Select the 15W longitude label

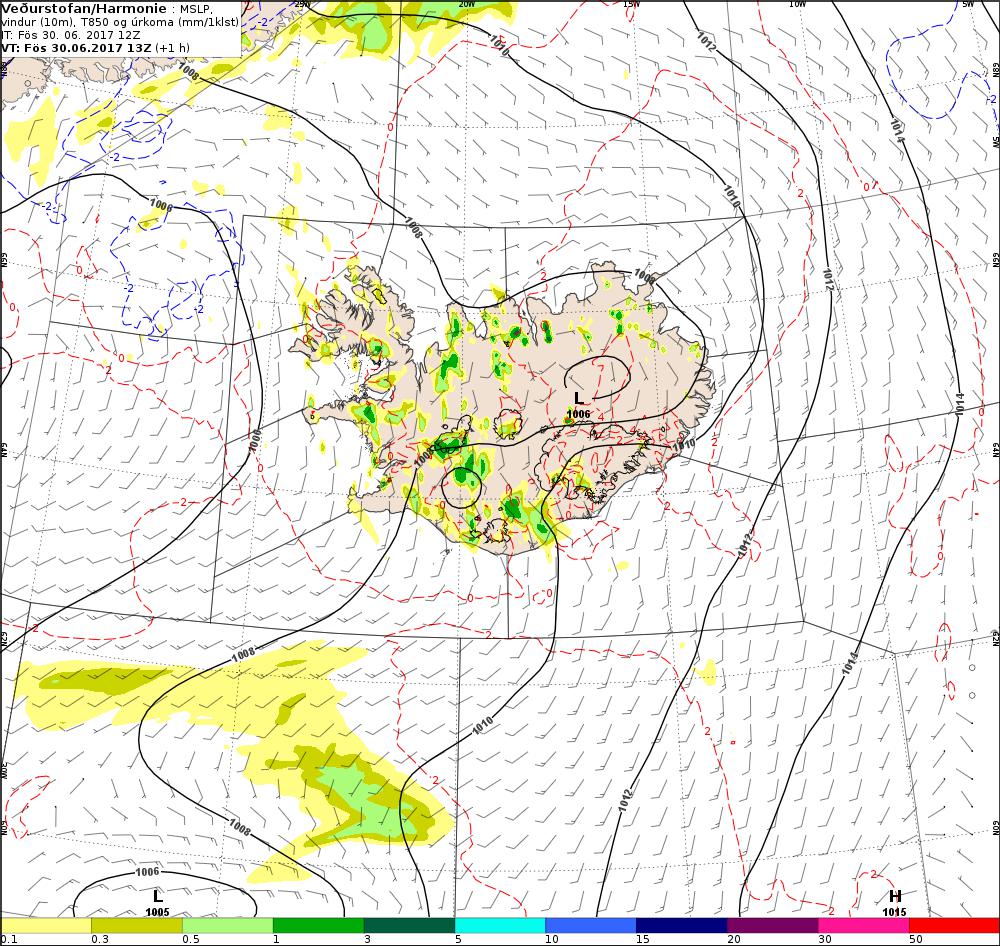[x=631, y=4]
